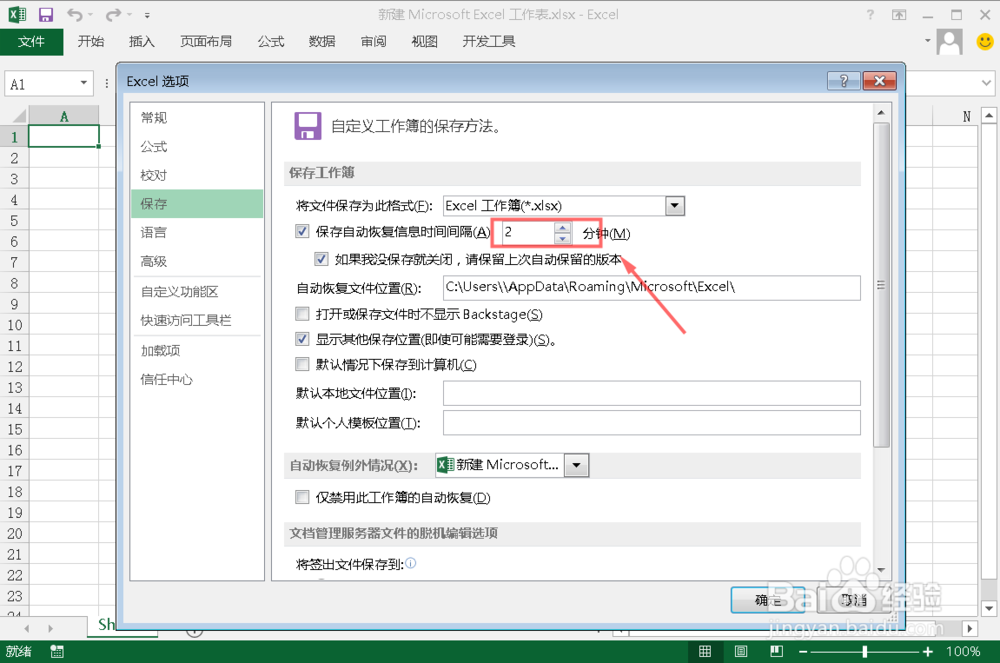Expand the formula bar chevron
The width and height of the screenshot is (1000, 663).
(x=986, y=83)
